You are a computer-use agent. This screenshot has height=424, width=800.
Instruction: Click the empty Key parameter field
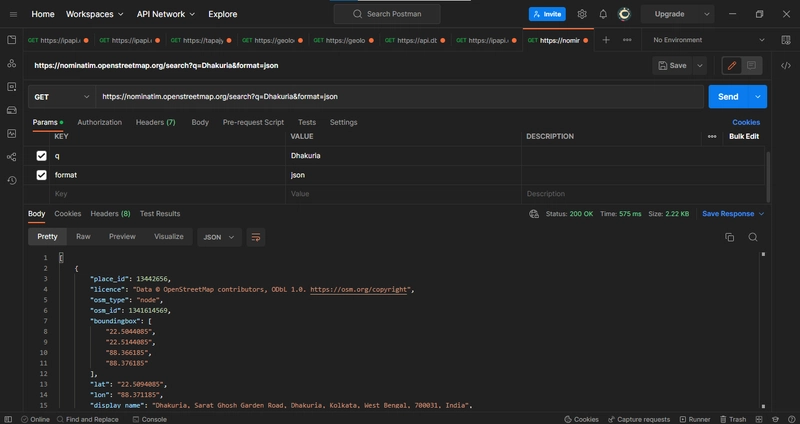(167, 194)
